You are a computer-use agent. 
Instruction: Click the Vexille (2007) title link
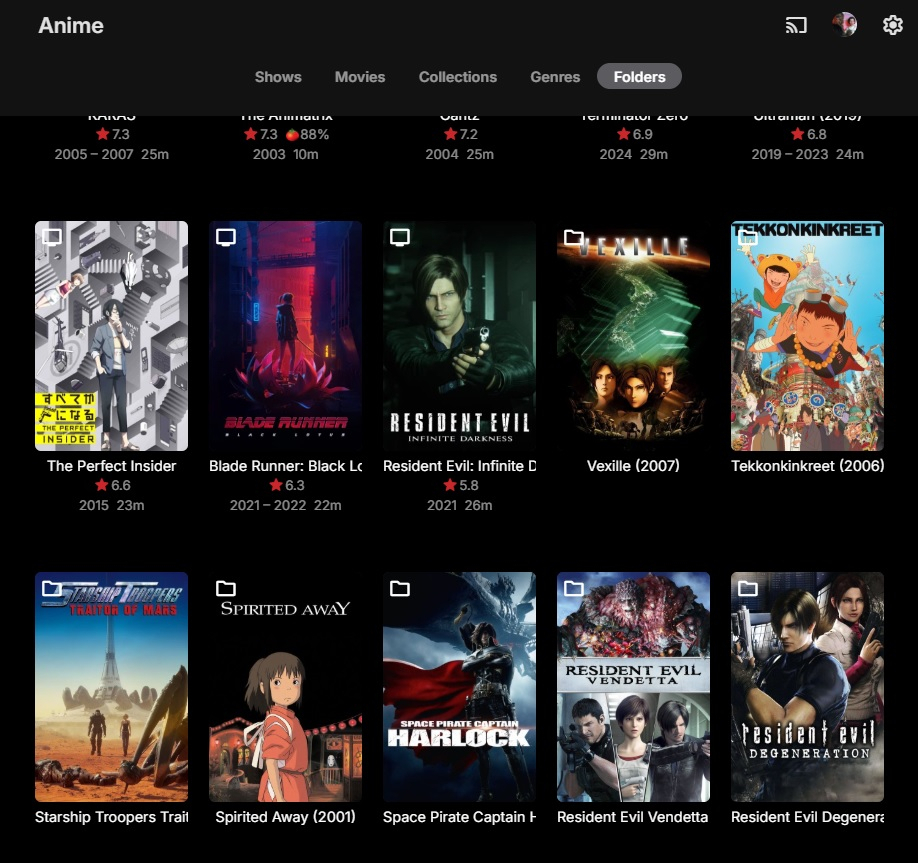coord(633,466)
